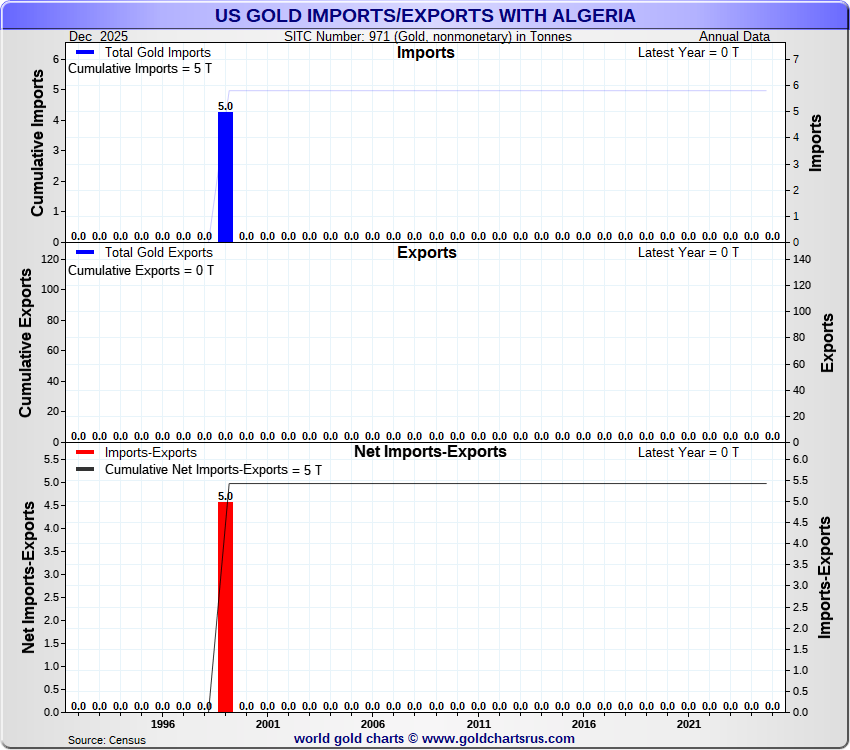Click the black Cumulative Net Imports-Exports legend swatch

[86, 469]
